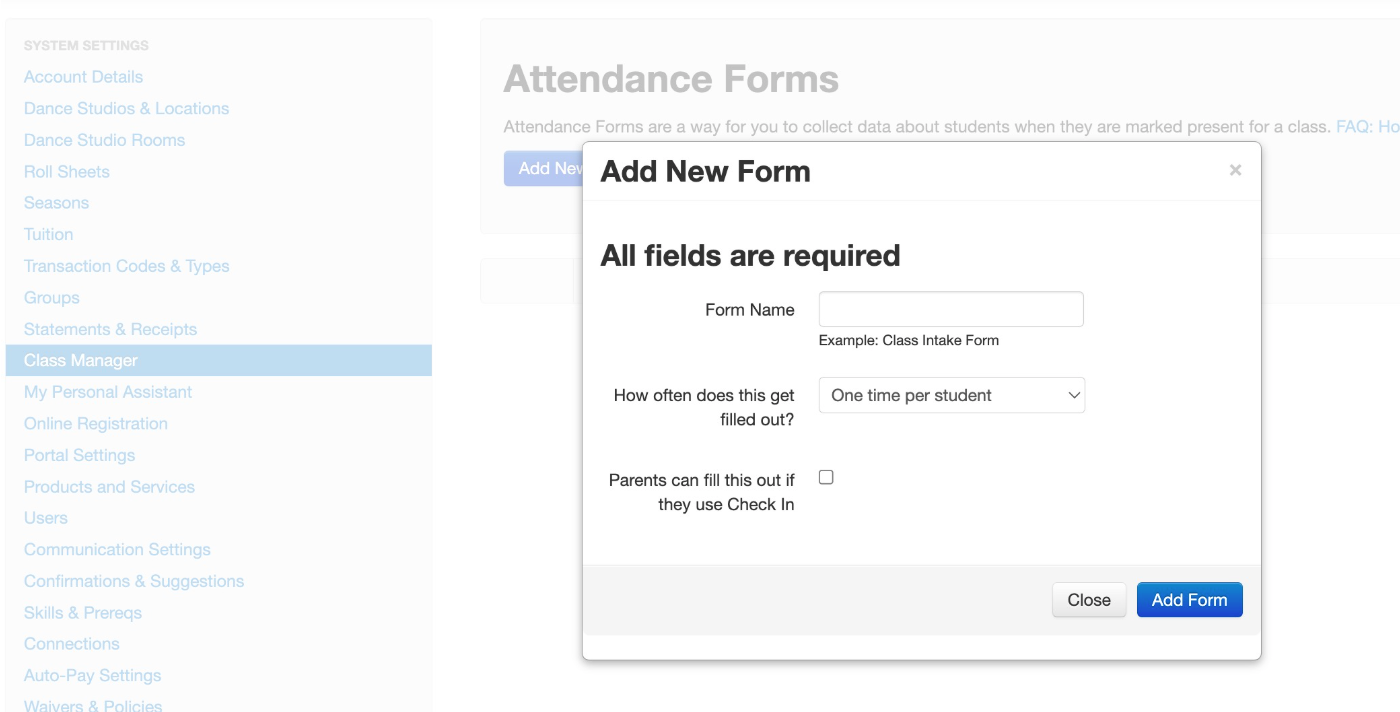Screen dimensions: 1400x712
Task: Open the How often filled out dropdown
Action: point(952,395)
